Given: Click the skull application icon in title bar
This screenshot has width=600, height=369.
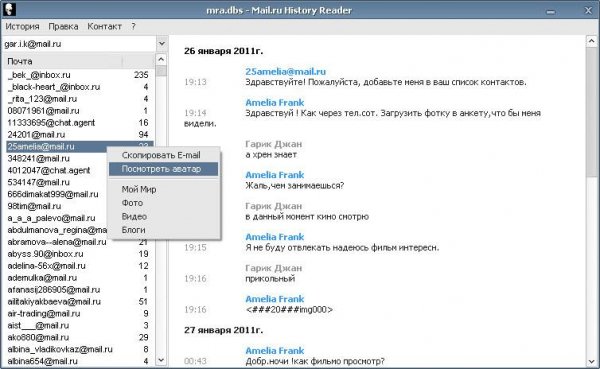Looking at the screenshot, I should pyautogui.click(x=9, y=10).
